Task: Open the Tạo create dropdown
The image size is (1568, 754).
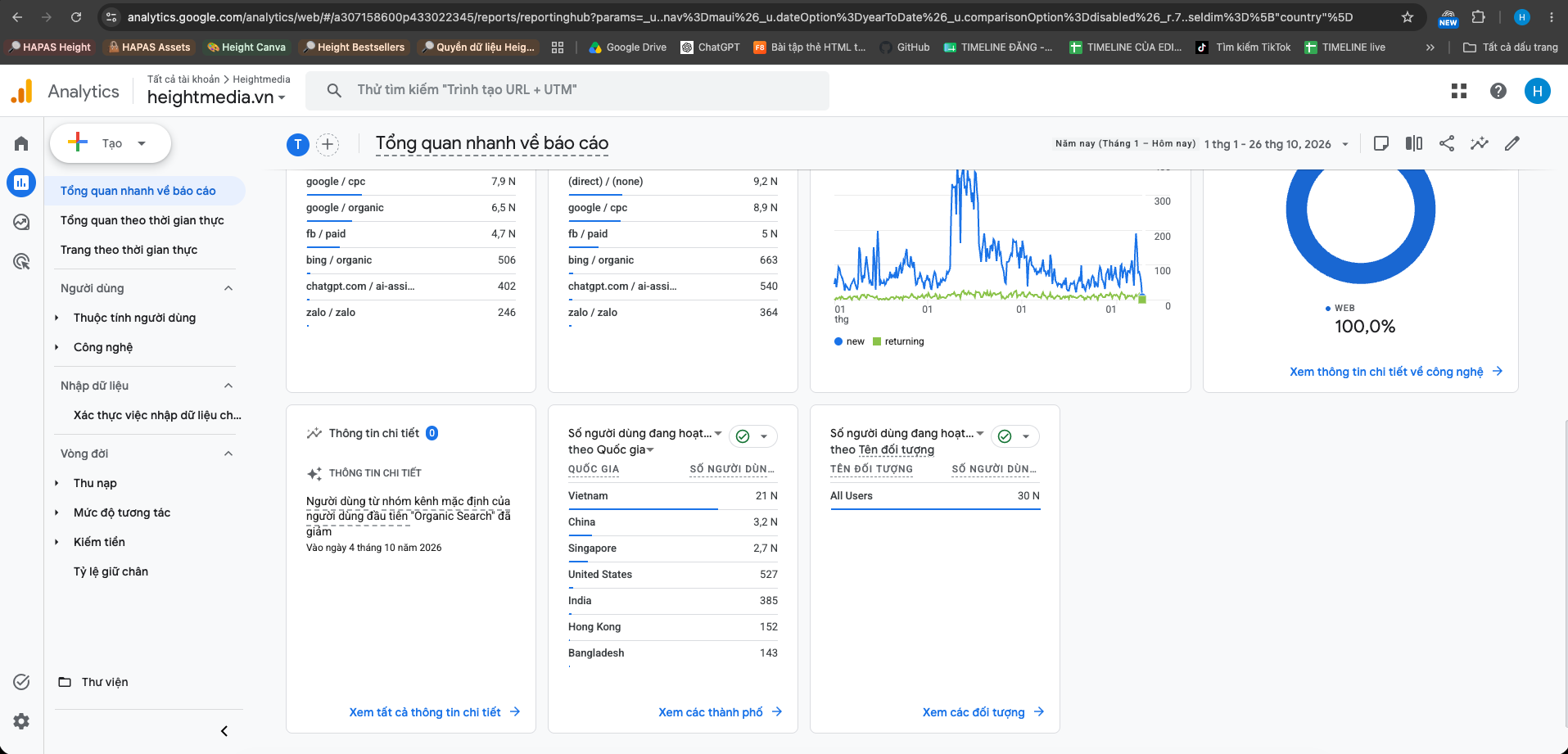Action: tap(111, 143)
